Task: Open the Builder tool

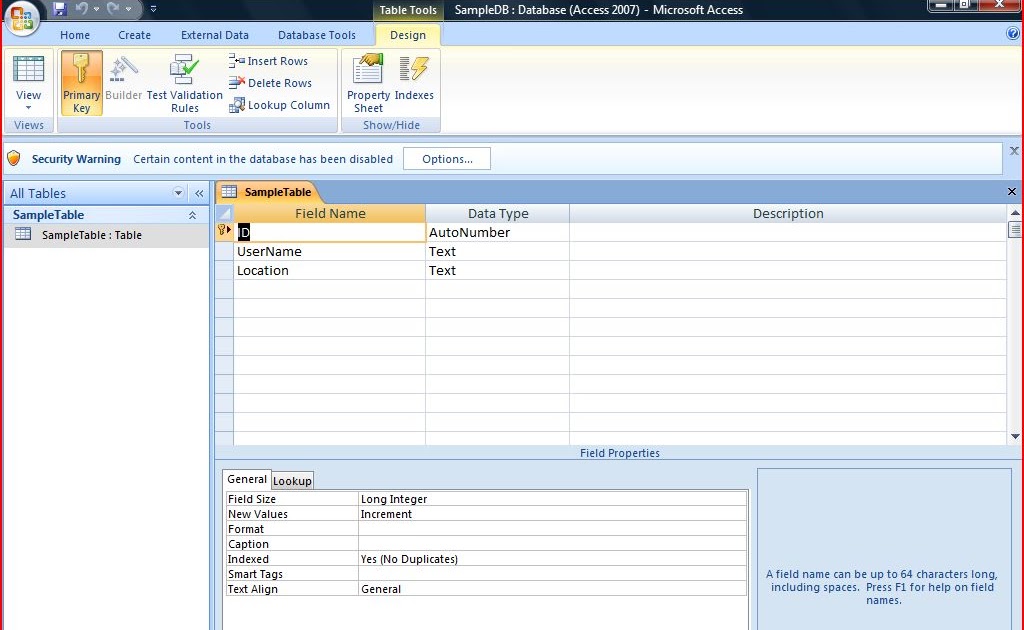Action: tap(123, 81)
